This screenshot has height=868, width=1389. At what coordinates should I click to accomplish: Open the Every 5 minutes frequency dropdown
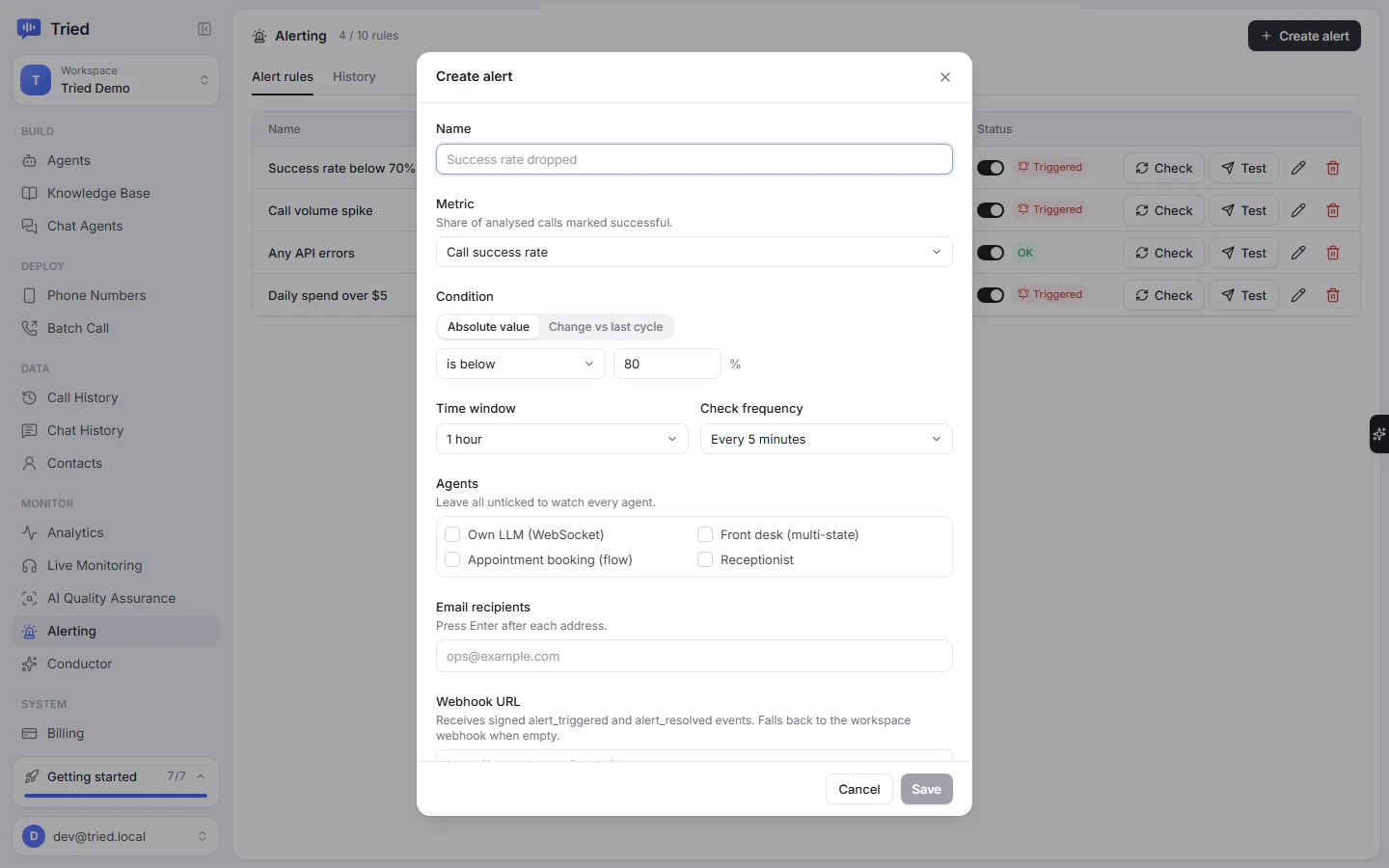tap(827, 439)
